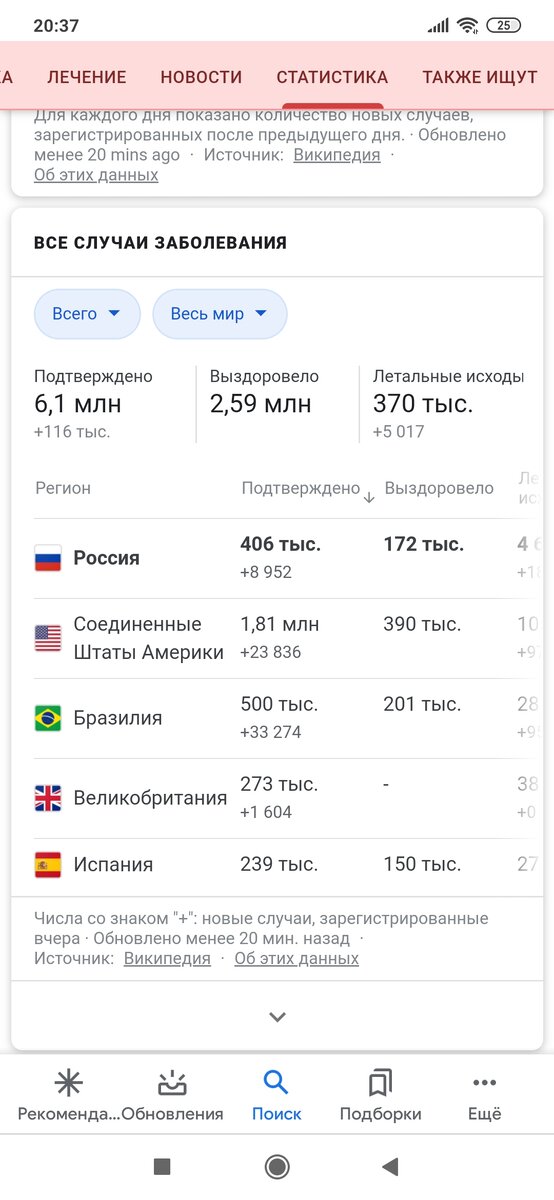Open the Ещё three-dots menu
The width and height of the screenshot is (554, 1200).
[x=484, y=1083]
